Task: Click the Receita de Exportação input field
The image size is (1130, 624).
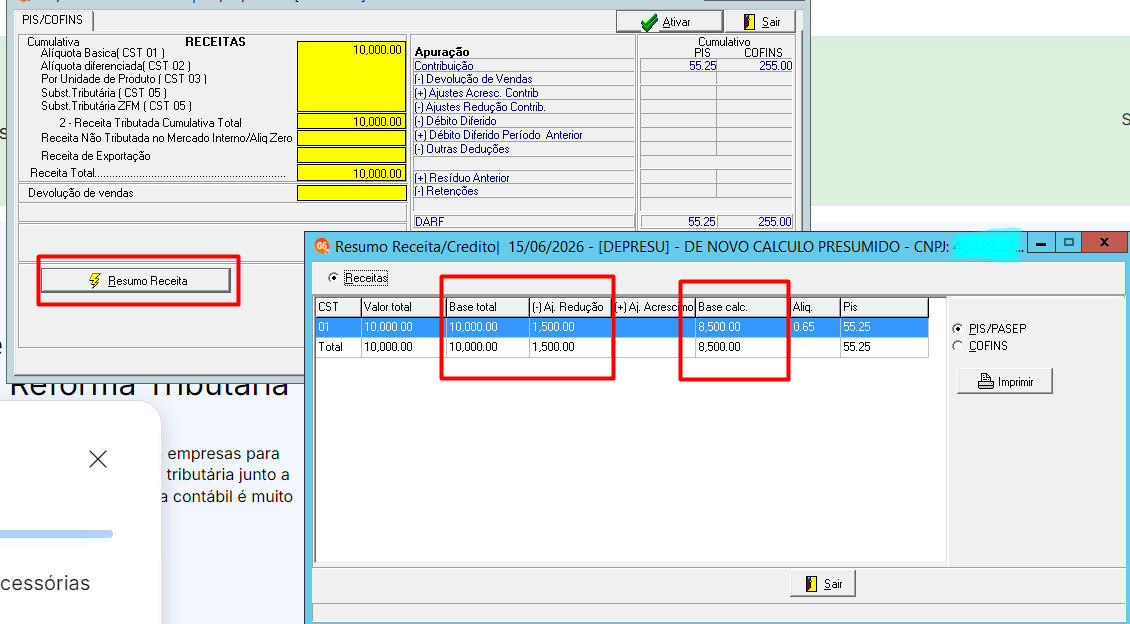Action: 352,156
